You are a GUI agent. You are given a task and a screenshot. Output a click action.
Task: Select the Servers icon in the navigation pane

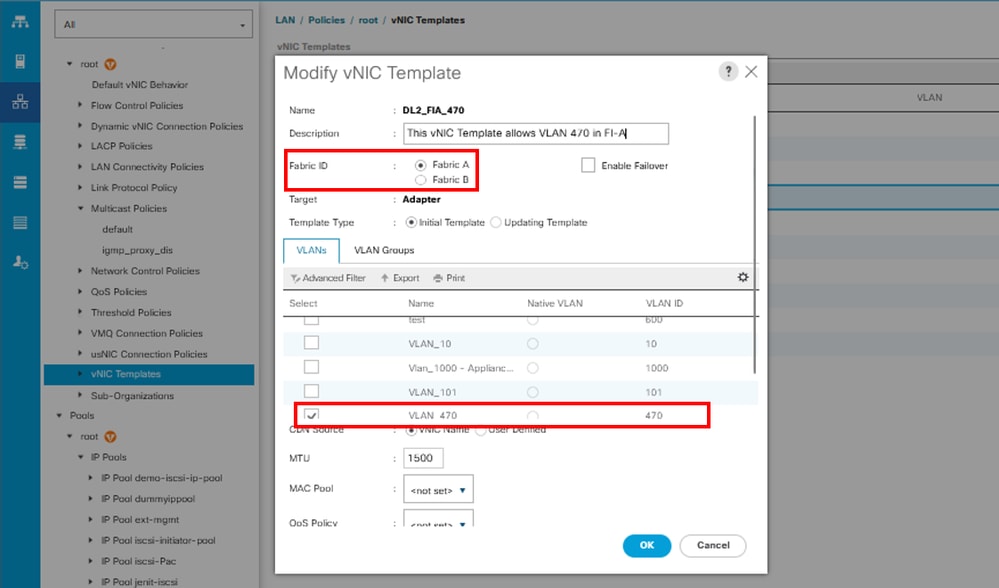click(x=19, y=60)
